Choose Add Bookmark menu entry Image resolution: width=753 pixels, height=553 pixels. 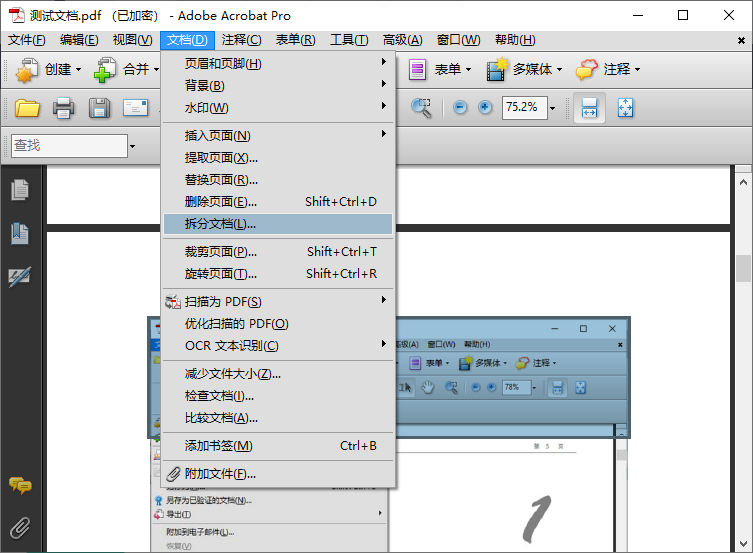pyautogui.click(x=278, y=446)
